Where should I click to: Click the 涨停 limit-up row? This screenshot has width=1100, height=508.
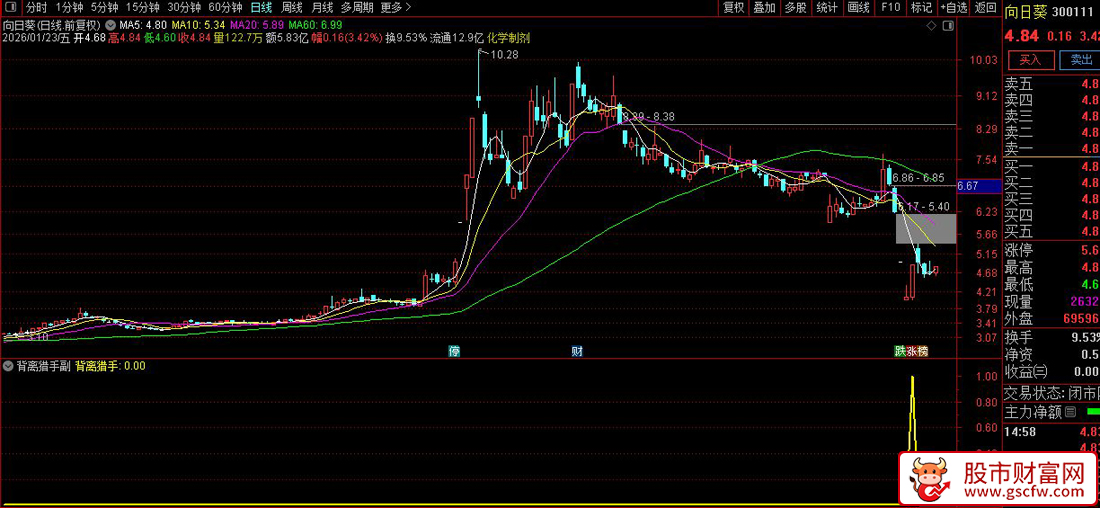point(1052,250)
